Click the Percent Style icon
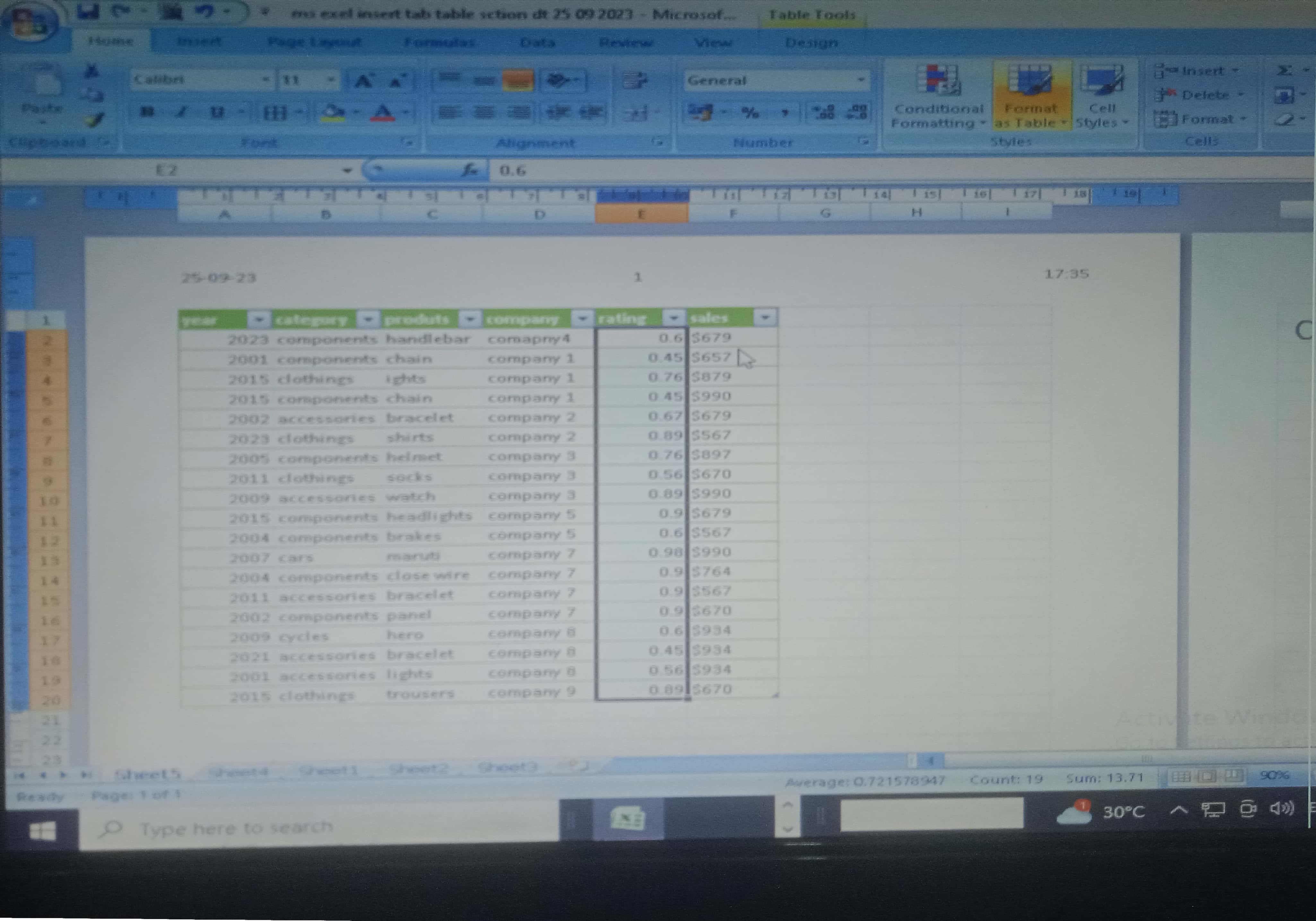1316x921 pixels. click(x=750, y=112)
